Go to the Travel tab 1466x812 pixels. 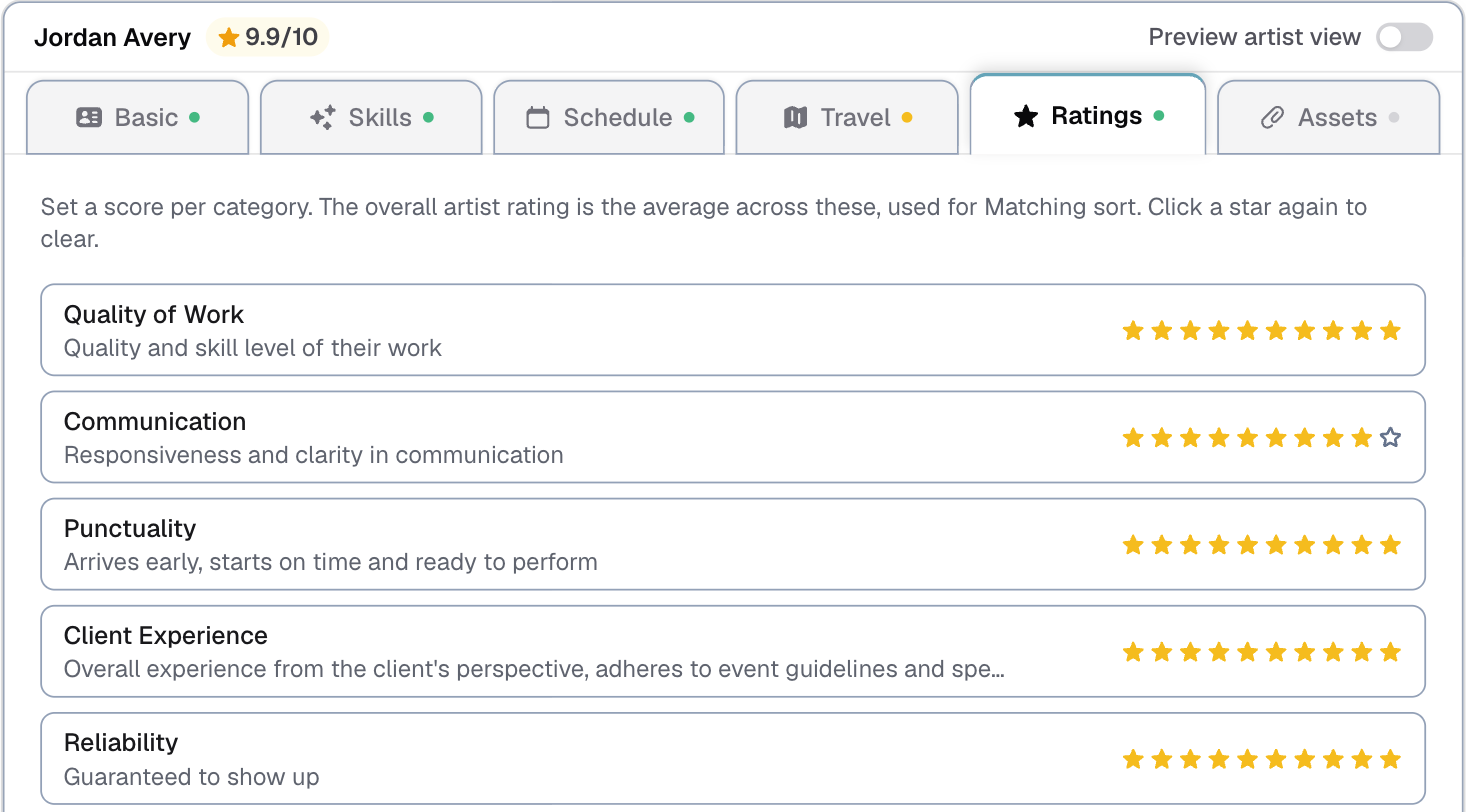click(x=847, y=117)
